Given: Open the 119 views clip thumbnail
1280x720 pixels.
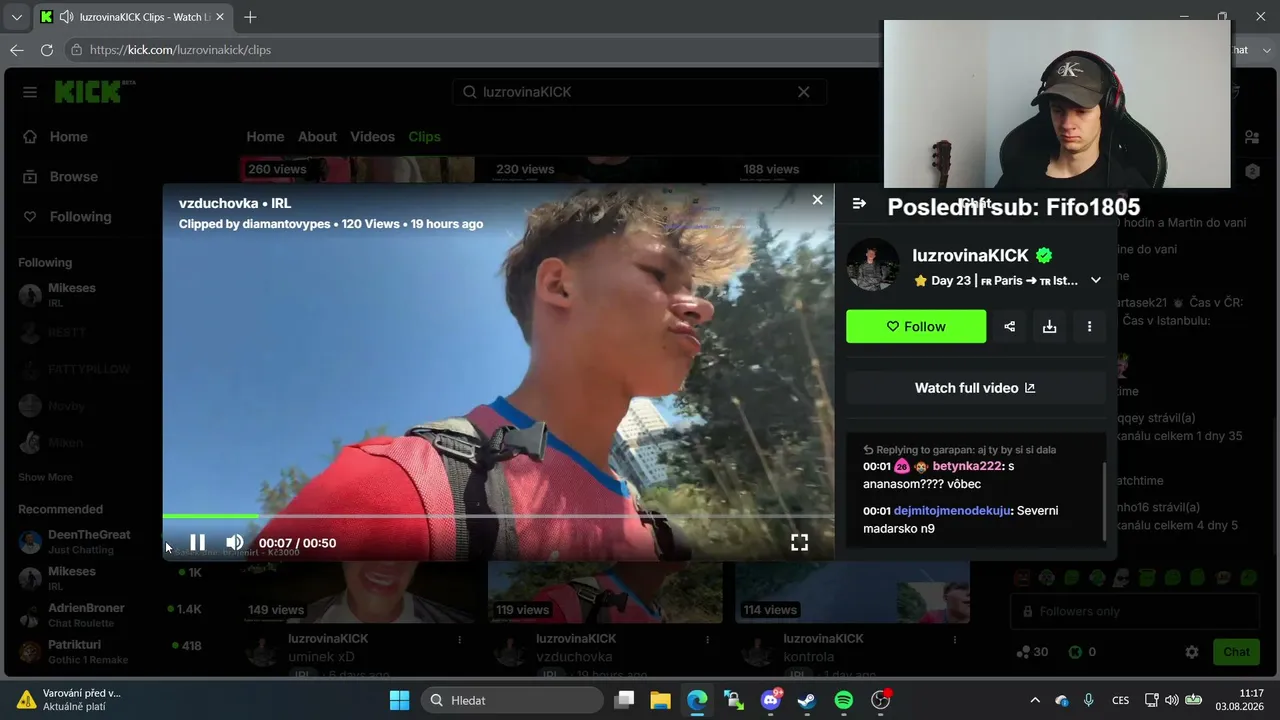Looking at the screenshot, I should coord(605,592).
